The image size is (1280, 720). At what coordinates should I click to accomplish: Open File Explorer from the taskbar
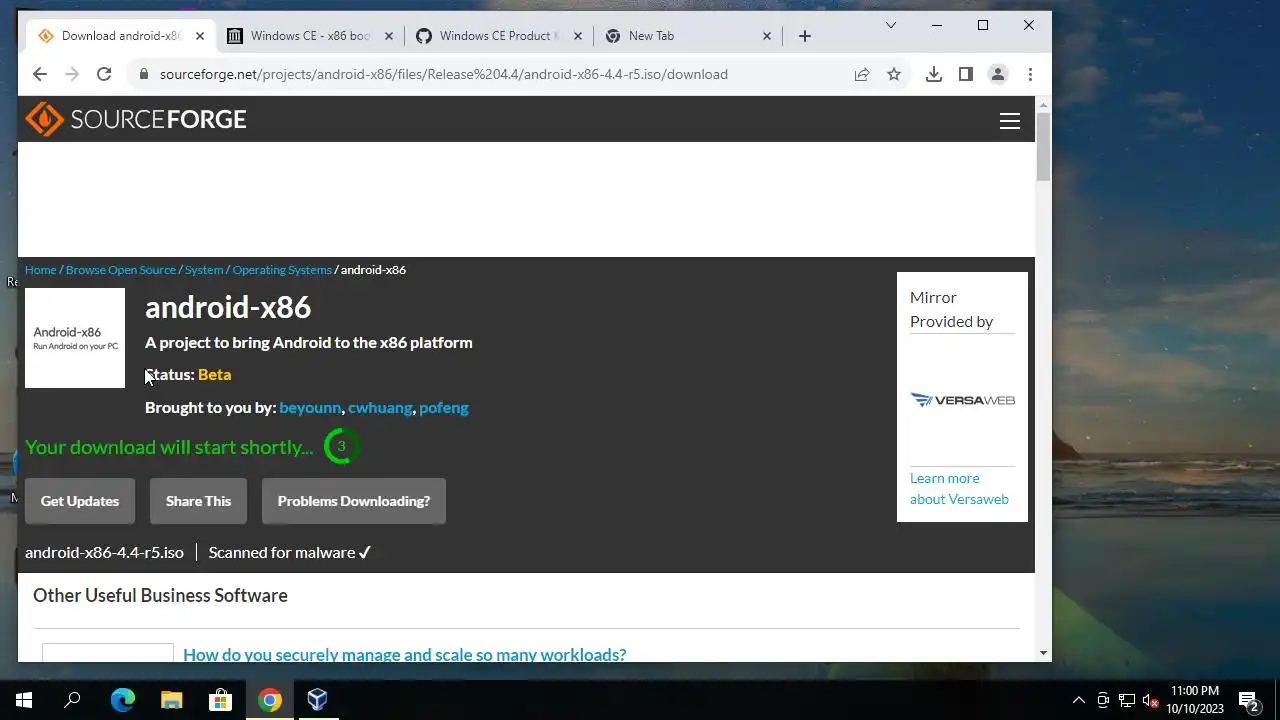coord(171,700)
